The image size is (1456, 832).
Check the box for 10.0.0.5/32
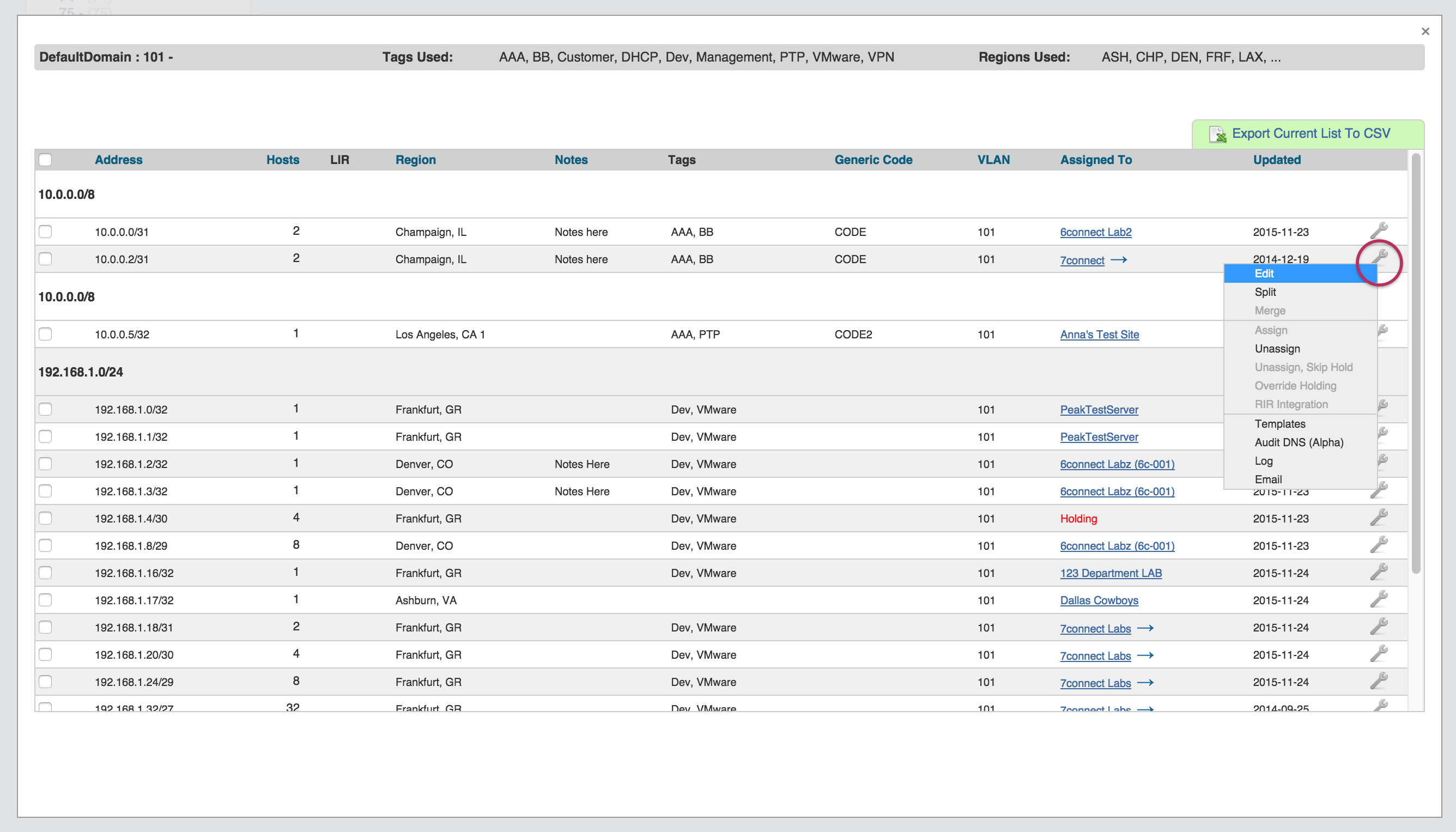(45, 335)
